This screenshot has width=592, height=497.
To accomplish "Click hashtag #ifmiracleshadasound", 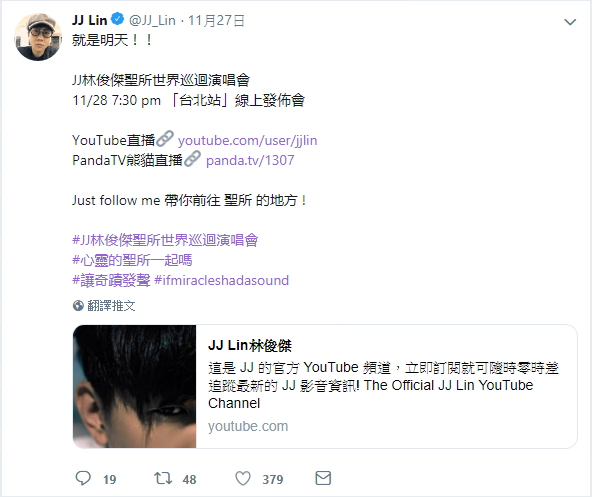I will point(222,280).
